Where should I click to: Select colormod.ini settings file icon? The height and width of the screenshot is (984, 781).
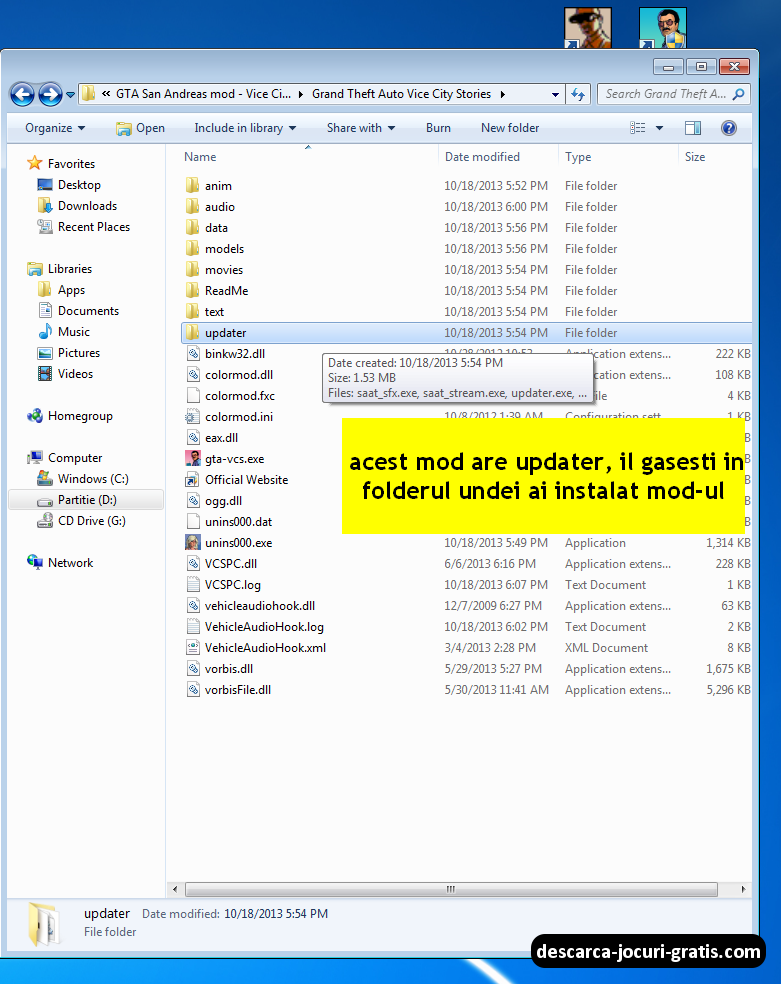[193, 417]
